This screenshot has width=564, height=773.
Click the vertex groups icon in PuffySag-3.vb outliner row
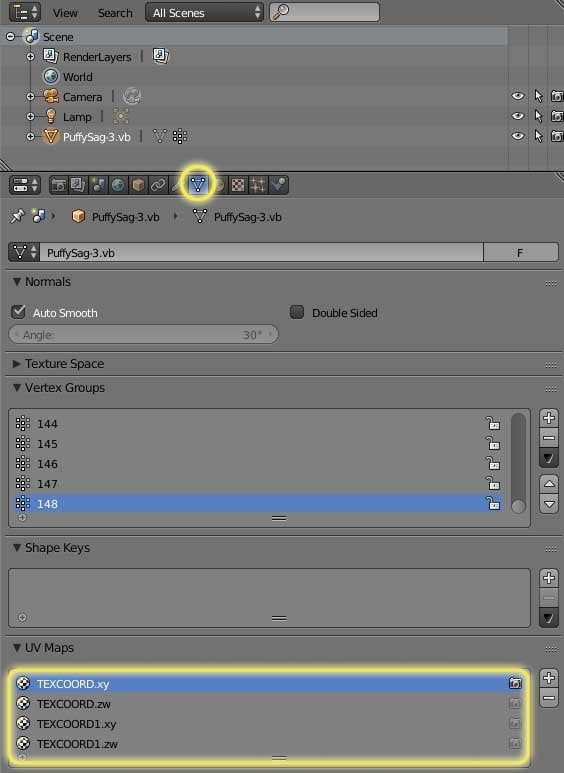179,136
